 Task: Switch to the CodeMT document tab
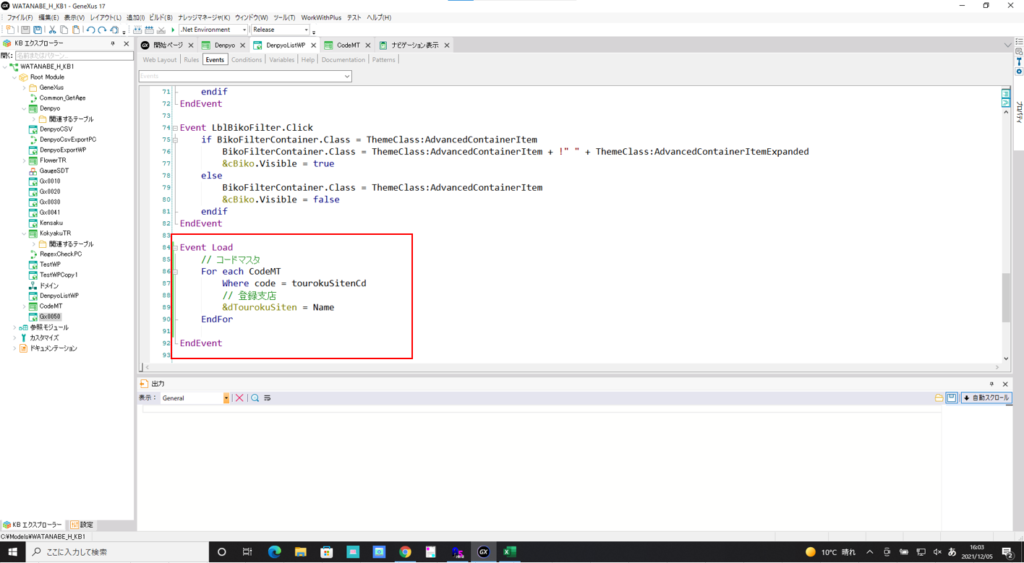click(x=348, y=45)
